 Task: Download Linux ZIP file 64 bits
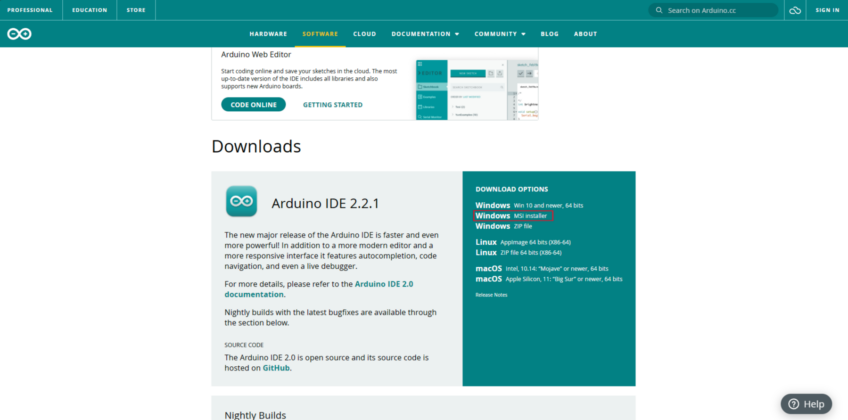[518, 252]
